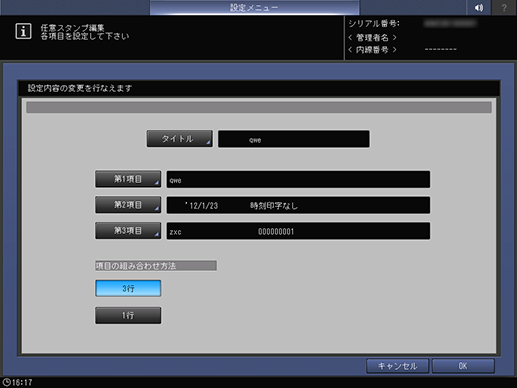
Task: Open the 第1項目 setting button
Action: tap(128, 179)
